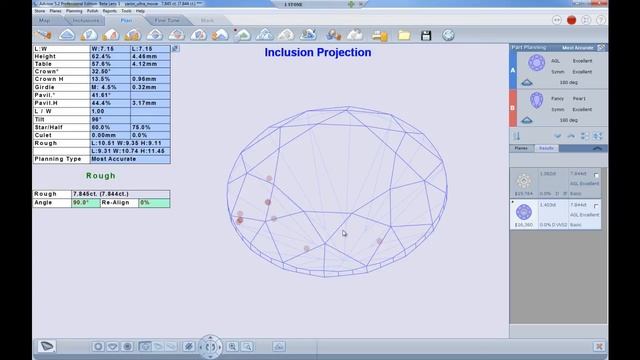Click the collapse grid icon in Part Planning
Viewport: 640px width, 360px height.
click(x=584, y=136)
